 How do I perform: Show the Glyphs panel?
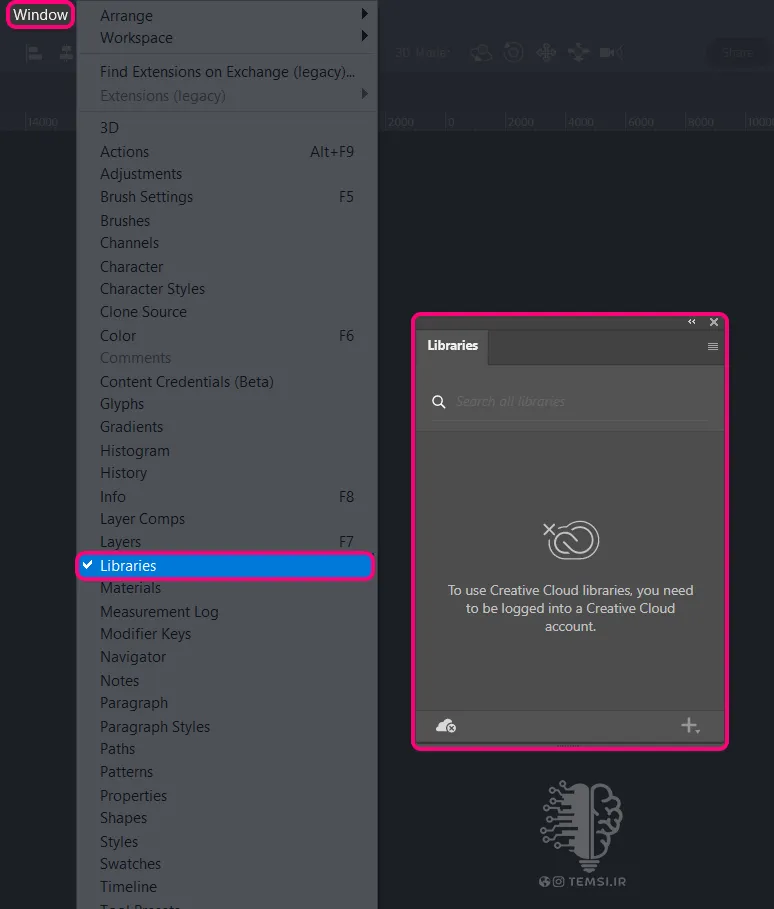tap(227, 403)
